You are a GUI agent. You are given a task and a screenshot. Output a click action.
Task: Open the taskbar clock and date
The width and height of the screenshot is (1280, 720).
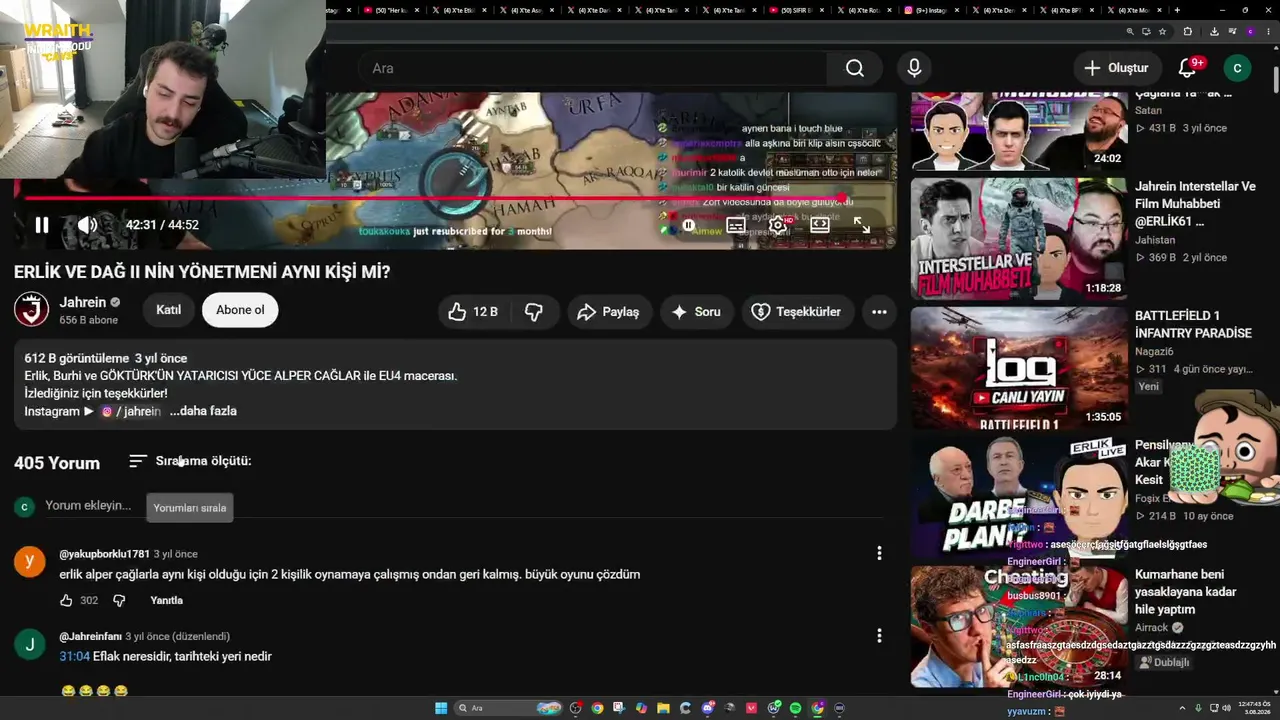coord(1253,708)
